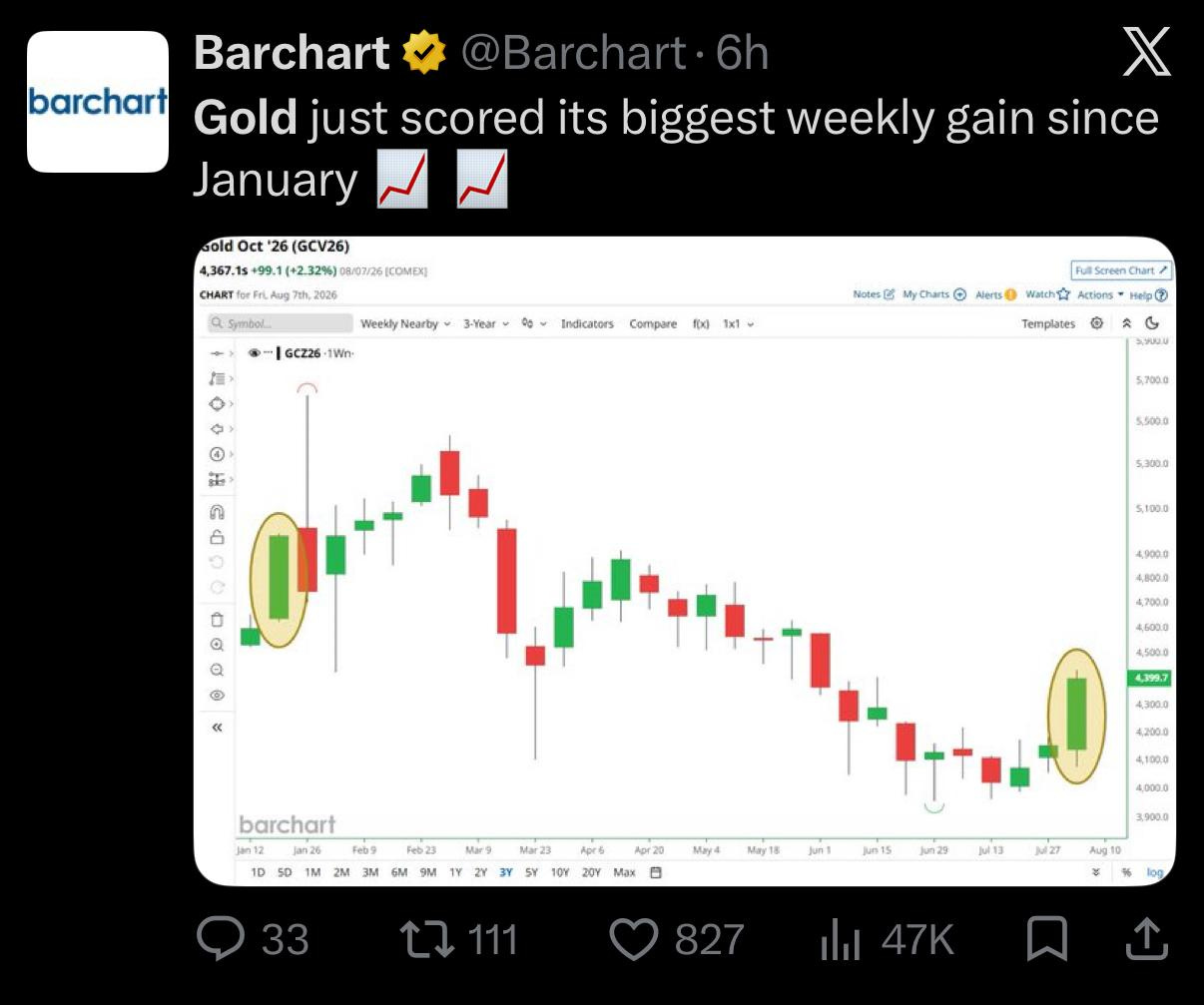1204x1005 pixels.
Task: Open the 1x1 grid layout dropdown
Action: (739, 323)
